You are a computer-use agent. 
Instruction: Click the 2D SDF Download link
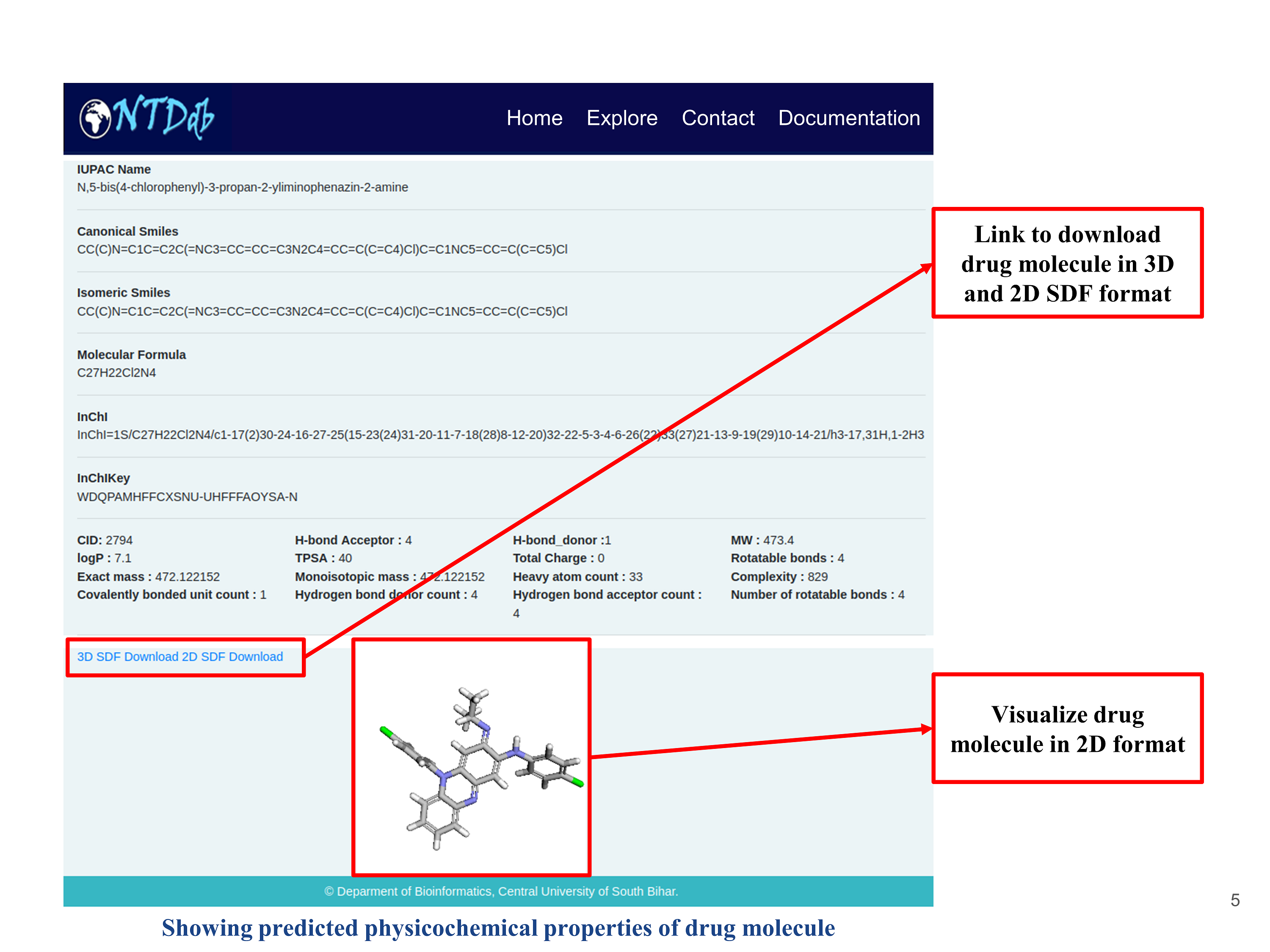232,657
